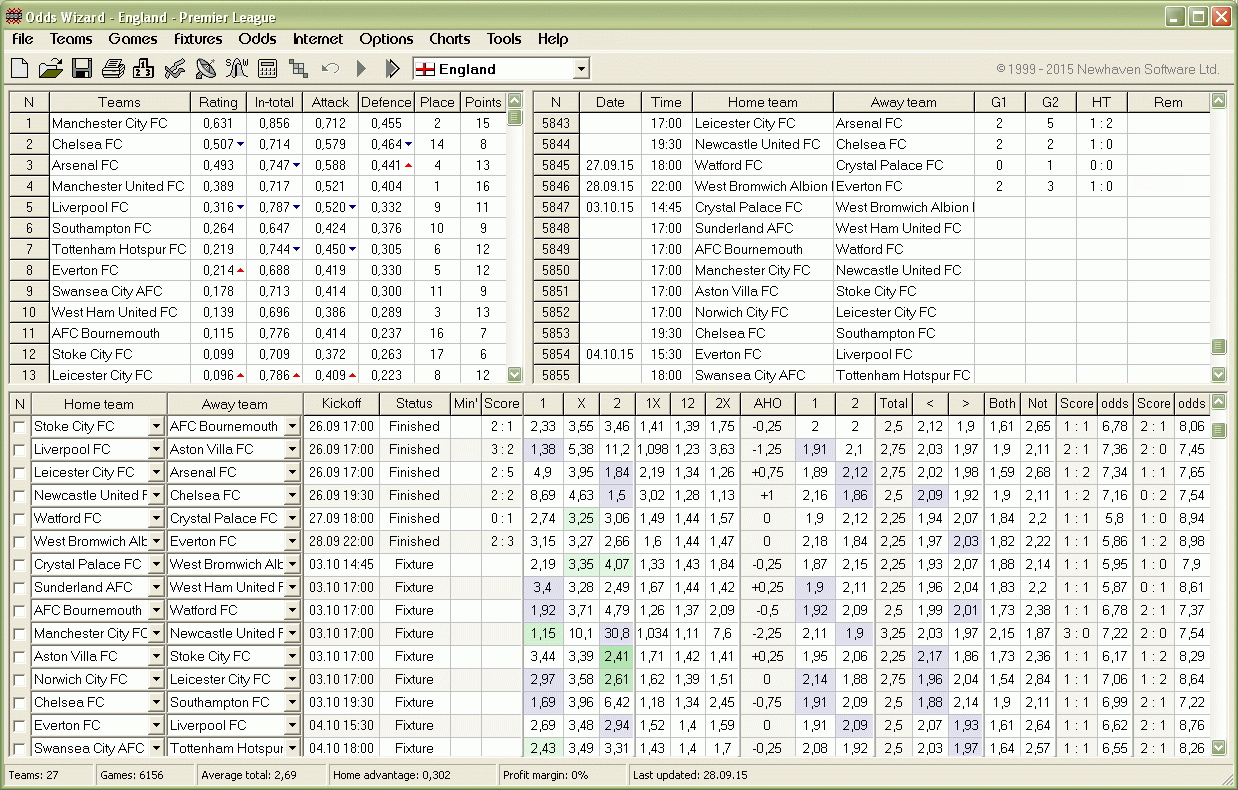Open the calculator toolbar icon

click(267, 69)
